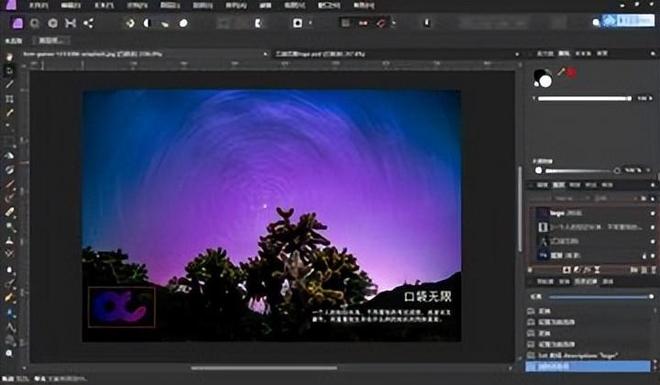Switch to the snapshot.jpg document tab
The image size is (660, 385).
tap(93, 54)
